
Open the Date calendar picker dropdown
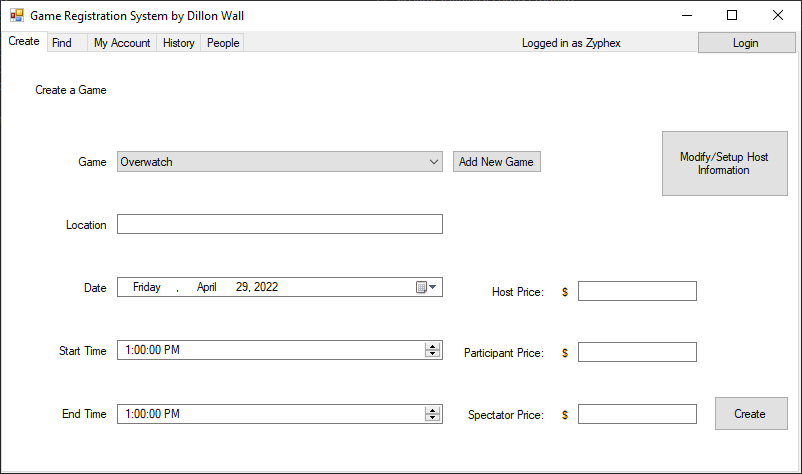pos(427,287)
